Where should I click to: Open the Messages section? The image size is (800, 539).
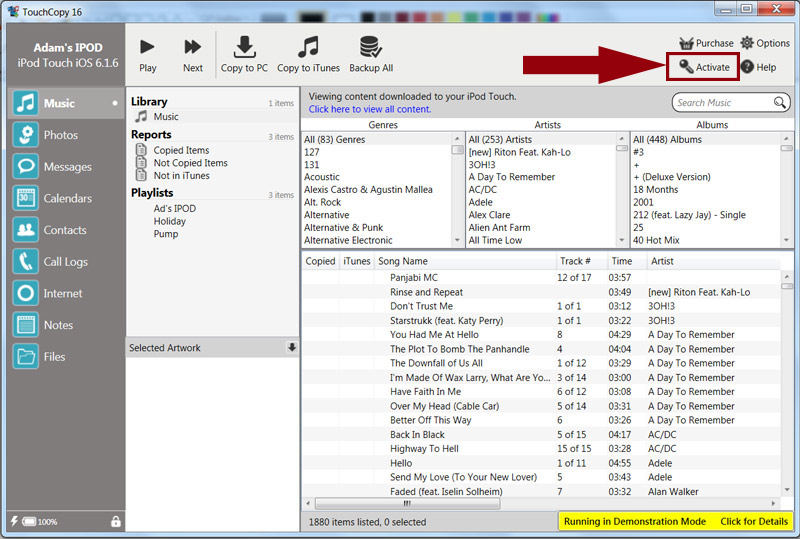point(66,166)
